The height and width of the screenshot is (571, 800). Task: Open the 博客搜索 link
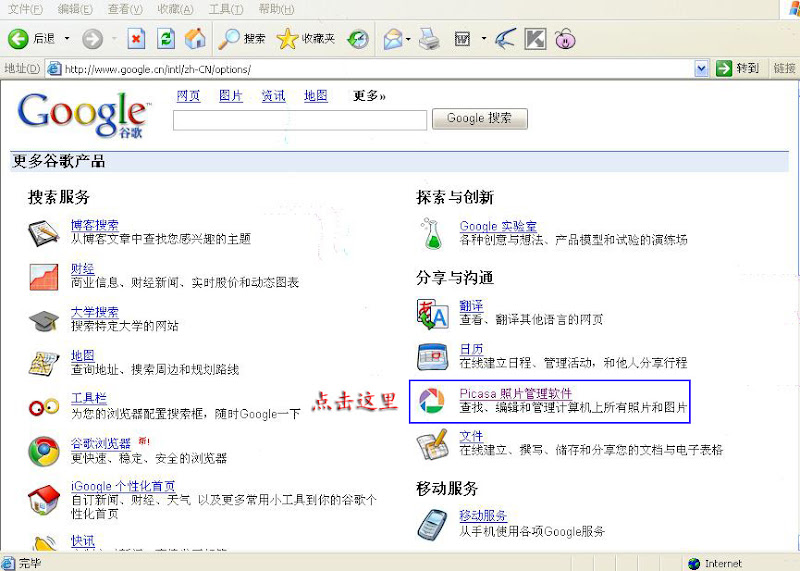95,225
